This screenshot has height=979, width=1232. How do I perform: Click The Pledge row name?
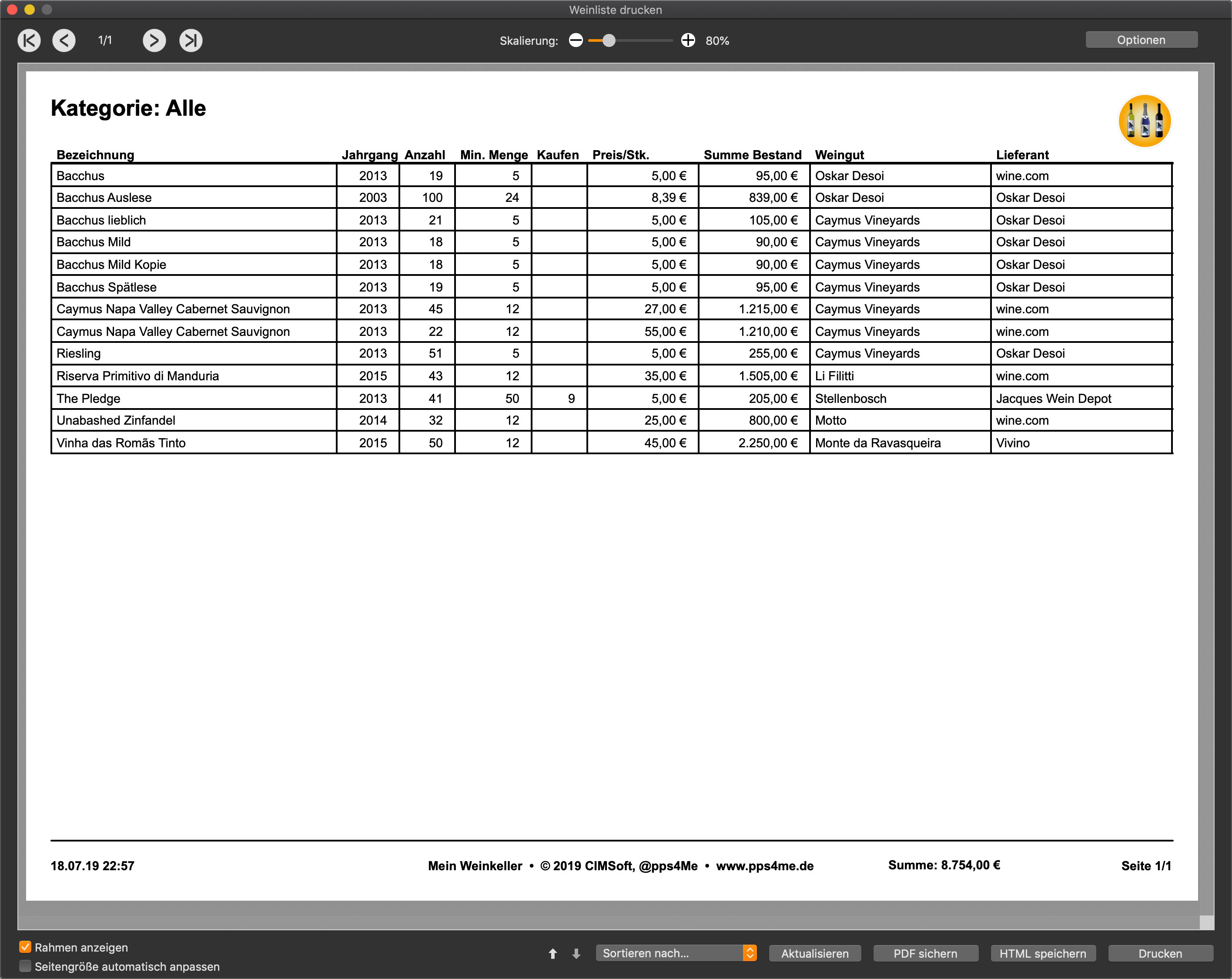(x=89, y=398)
